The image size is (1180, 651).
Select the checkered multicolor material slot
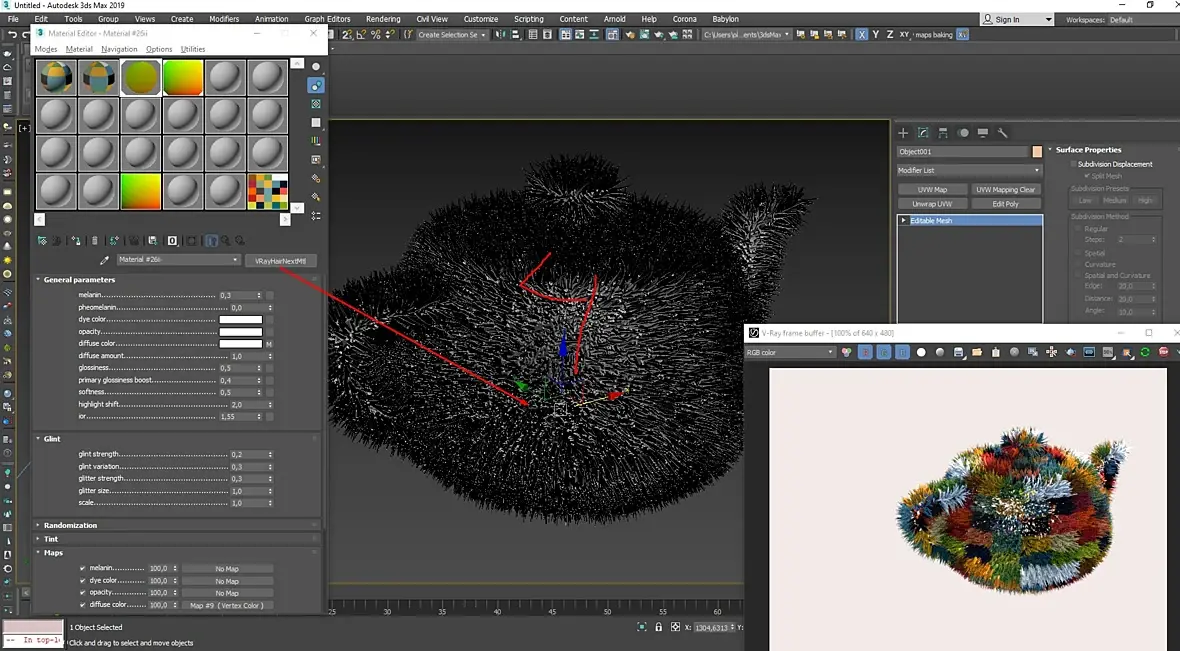click(268, 191)
